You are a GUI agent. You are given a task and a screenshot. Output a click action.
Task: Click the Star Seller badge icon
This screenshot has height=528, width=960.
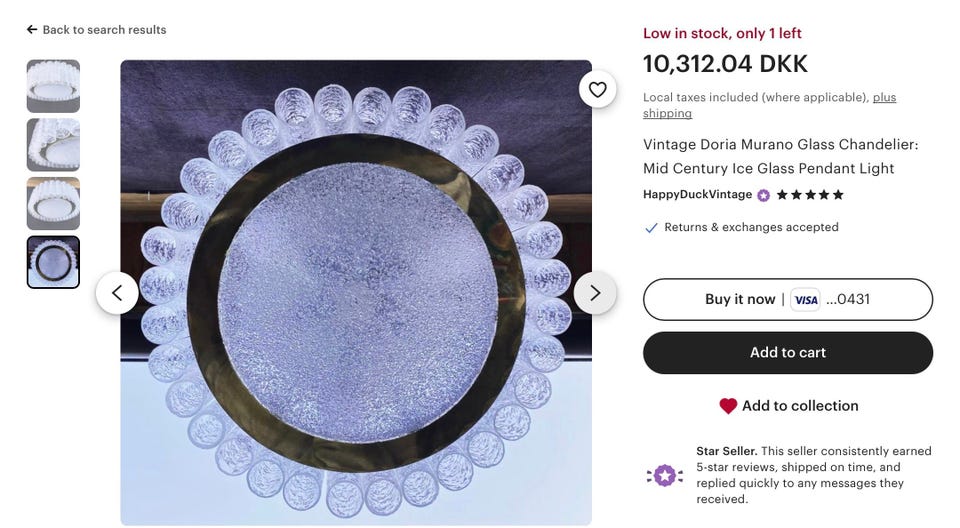point(665,475)
